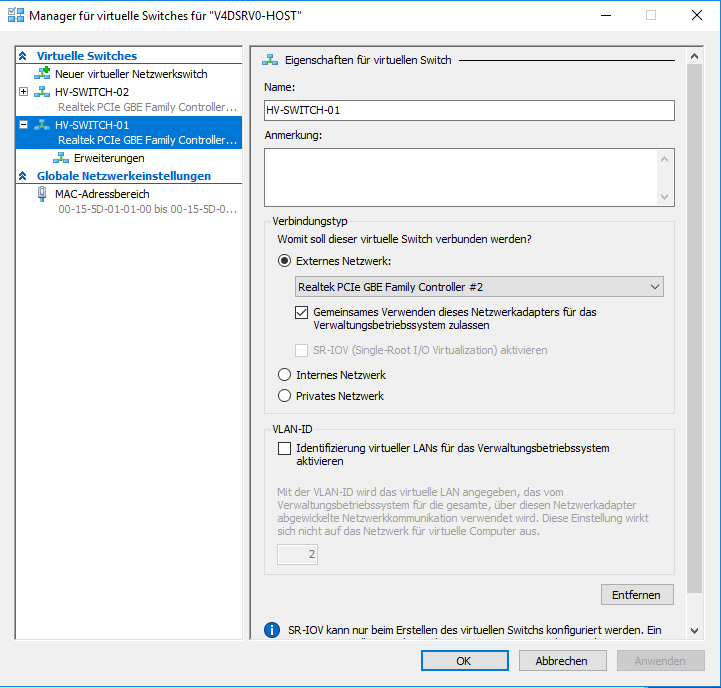Collapse the HV-SWITCH-01 tree node
Image resolution: width=721 pixels, height=688 pixels.
(x=23, y=125)
